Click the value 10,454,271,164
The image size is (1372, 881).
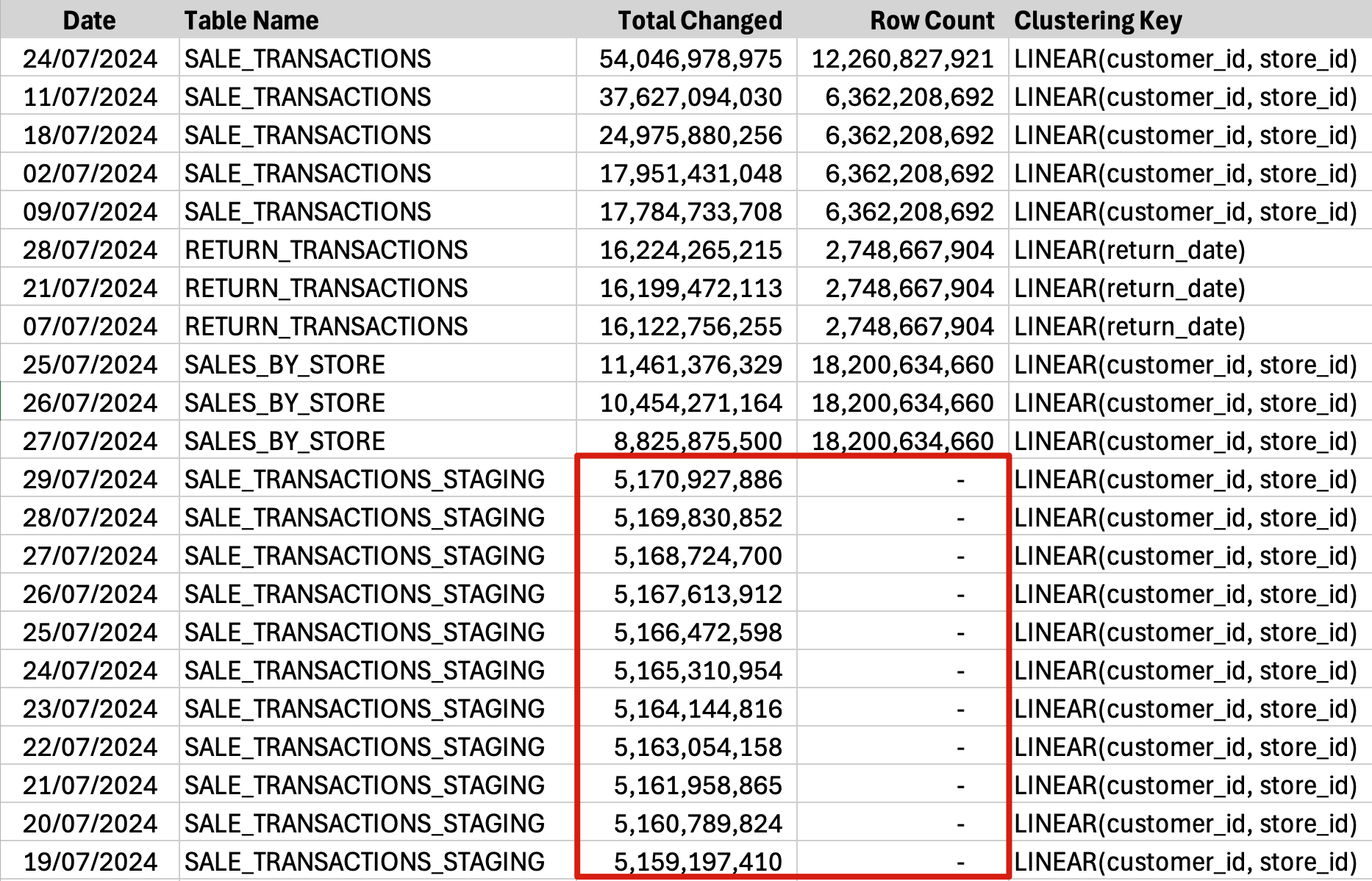687,402
